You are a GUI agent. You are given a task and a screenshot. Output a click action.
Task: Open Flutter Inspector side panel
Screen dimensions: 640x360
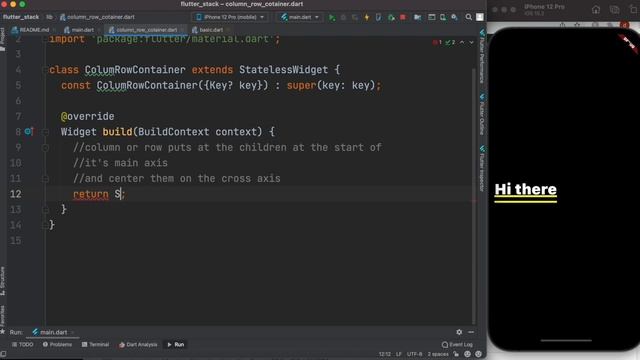click(x=482, y=168)
